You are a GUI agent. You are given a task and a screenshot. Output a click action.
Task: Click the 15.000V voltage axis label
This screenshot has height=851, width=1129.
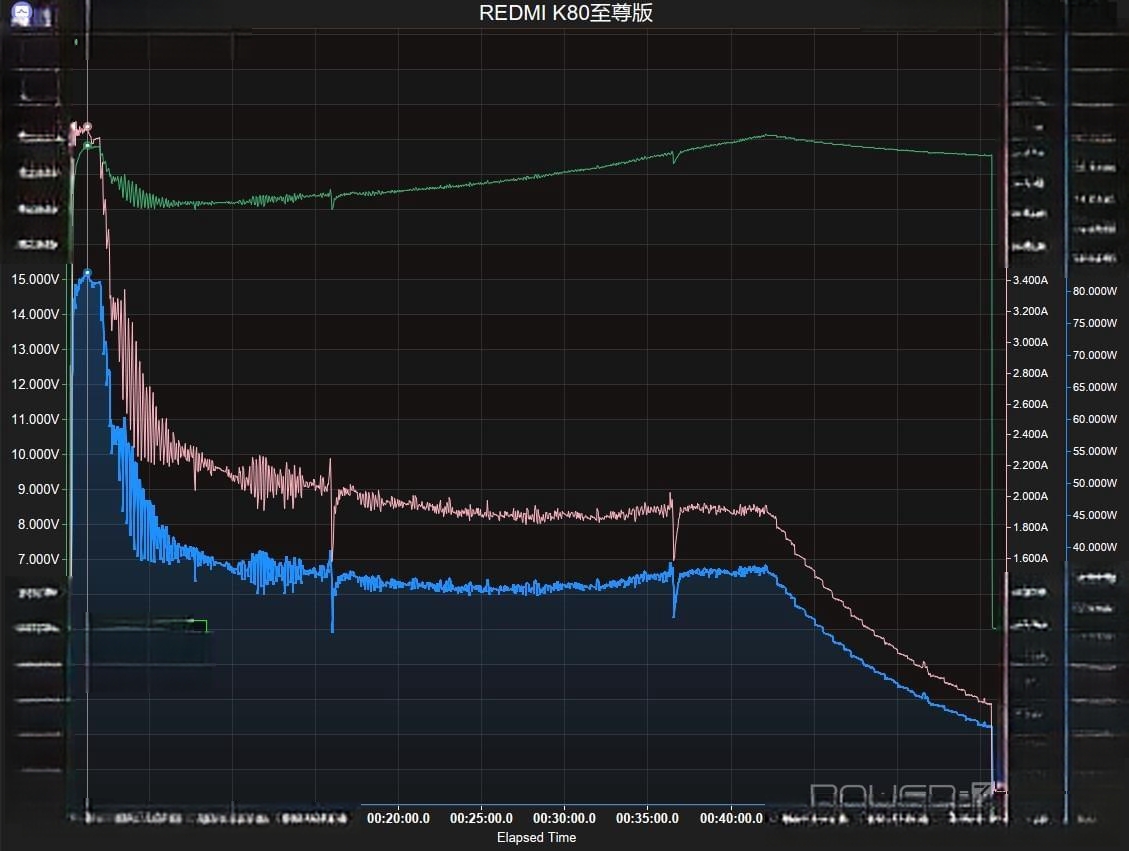click(x=35, y=279)
